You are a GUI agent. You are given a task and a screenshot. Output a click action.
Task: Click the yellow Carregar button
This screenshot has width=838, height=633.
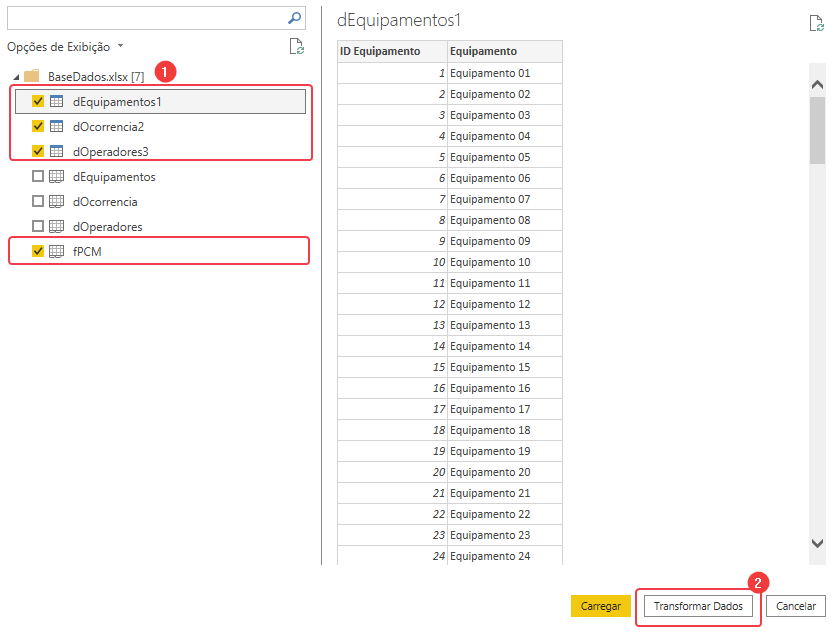coord(600,606)
